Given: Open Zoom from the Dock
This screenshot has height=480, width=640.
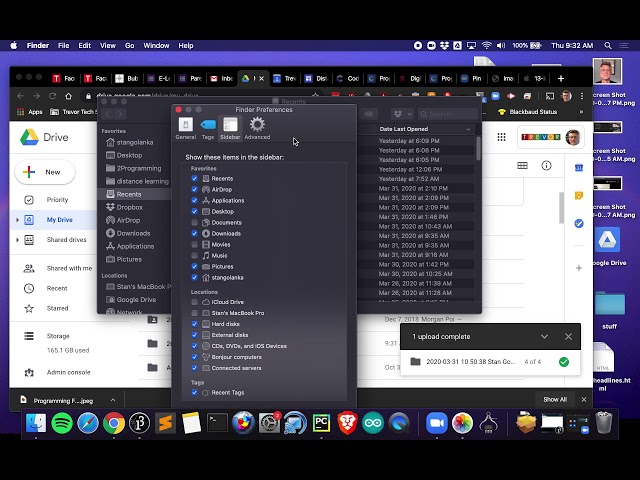Looking at the screenshot, I should pyautogui.click(x=437, y=423).
